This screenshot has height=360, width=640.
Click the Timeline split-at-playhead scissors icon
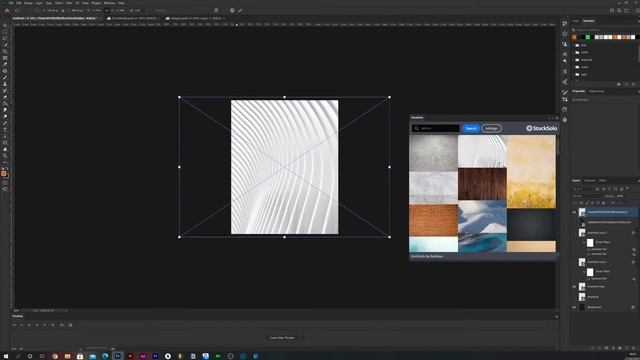click(x=62, y=325)
